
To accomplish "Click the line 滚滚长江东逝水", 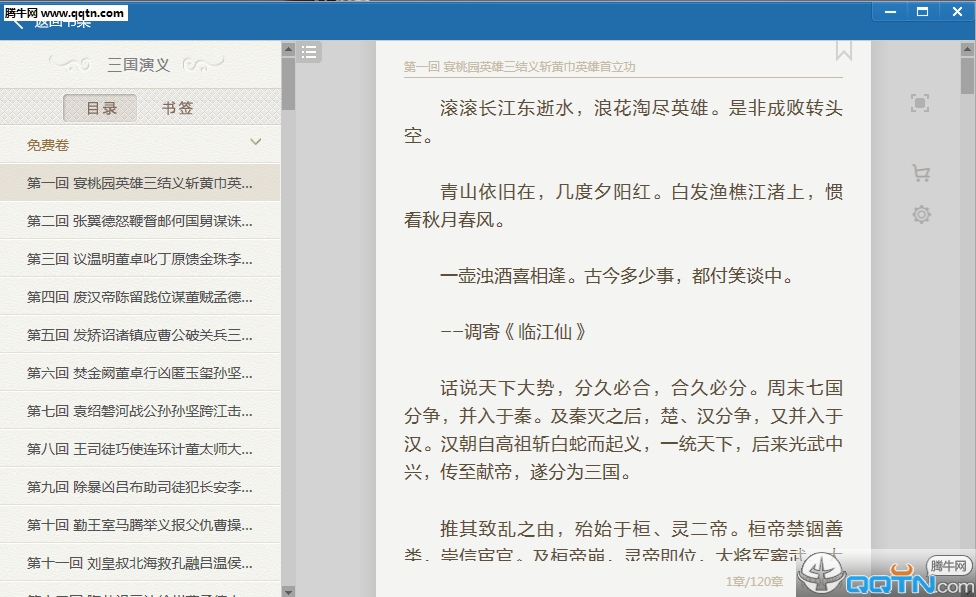I will [x=623, y=121].
